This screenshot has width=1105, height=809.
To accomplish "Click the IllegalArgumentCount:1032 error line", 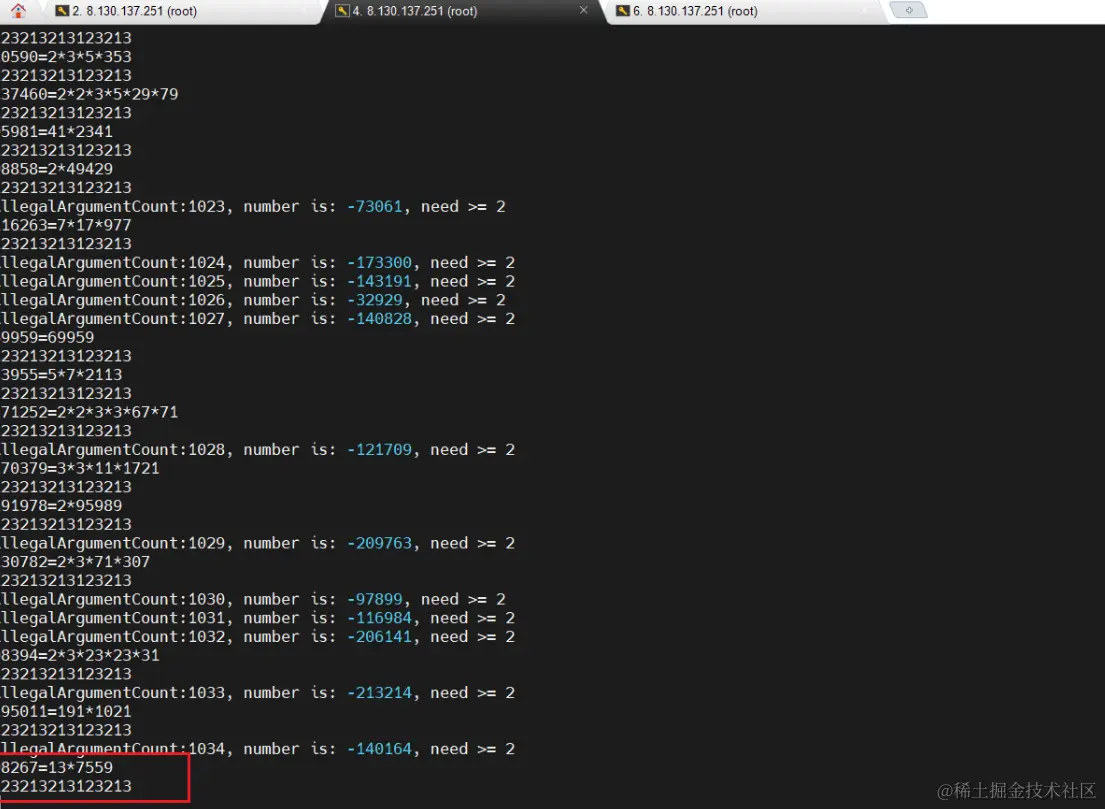I will [258, 636].
